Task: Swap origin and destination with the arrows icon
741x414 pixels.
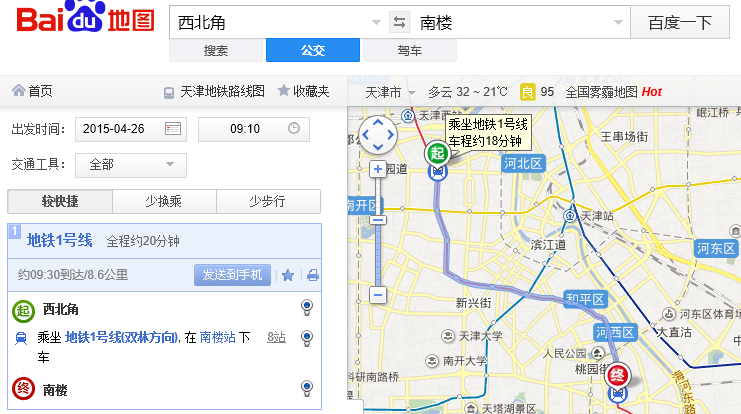Action: (x=399, y=22)
